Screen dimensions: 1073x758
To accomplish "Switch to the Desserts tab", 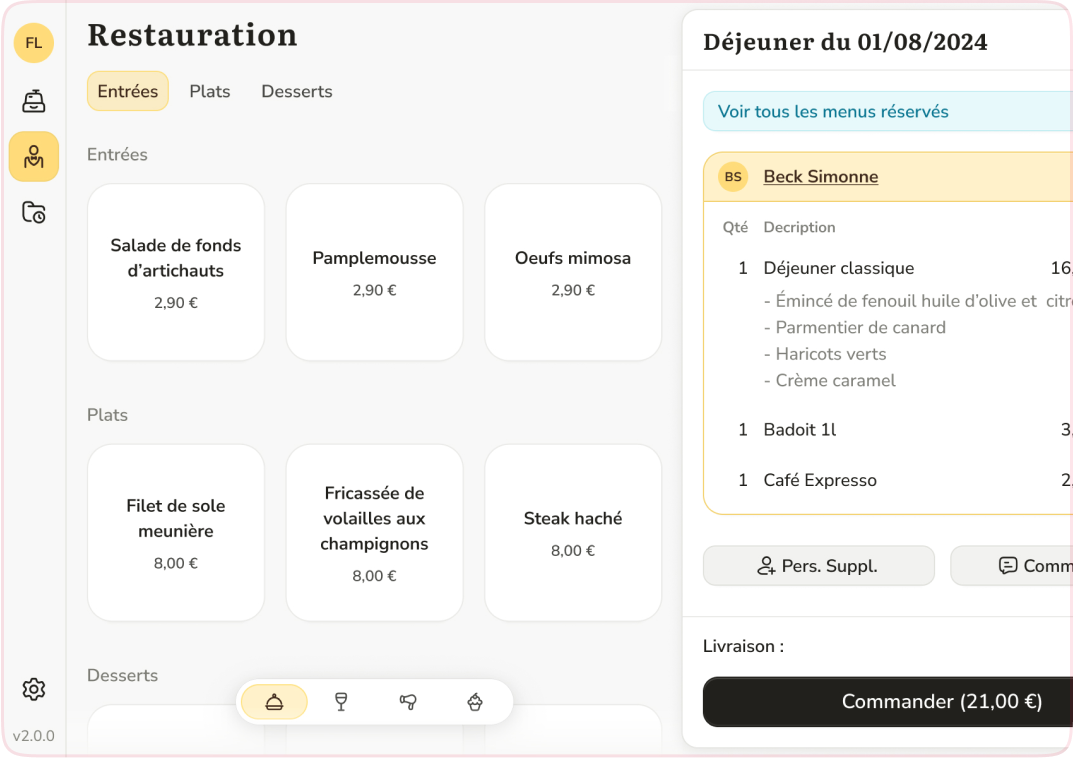I will click(x=297, y=91).
